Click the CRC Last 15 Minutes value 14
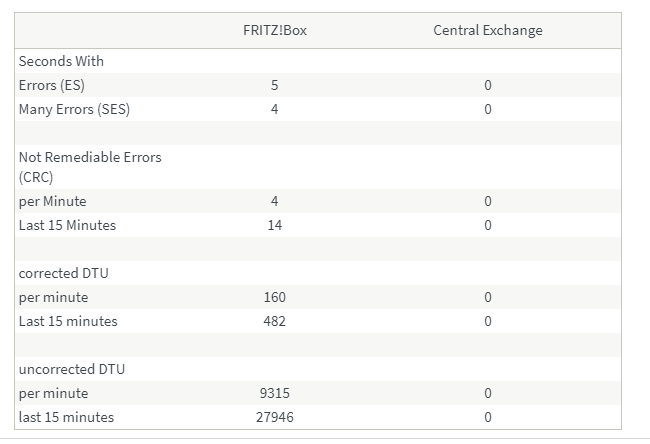Screen dimensions: 650x444 274,225
